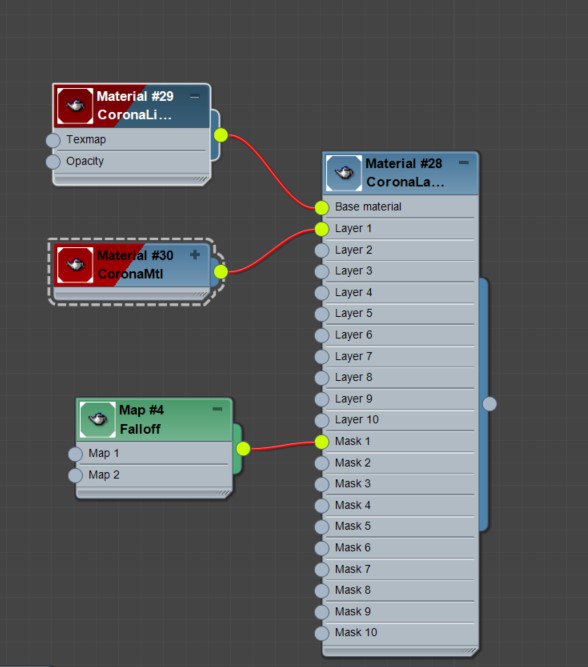Click the Layer 4 input socket
Screen dimensions: 588x667
(x=322, y=293)
